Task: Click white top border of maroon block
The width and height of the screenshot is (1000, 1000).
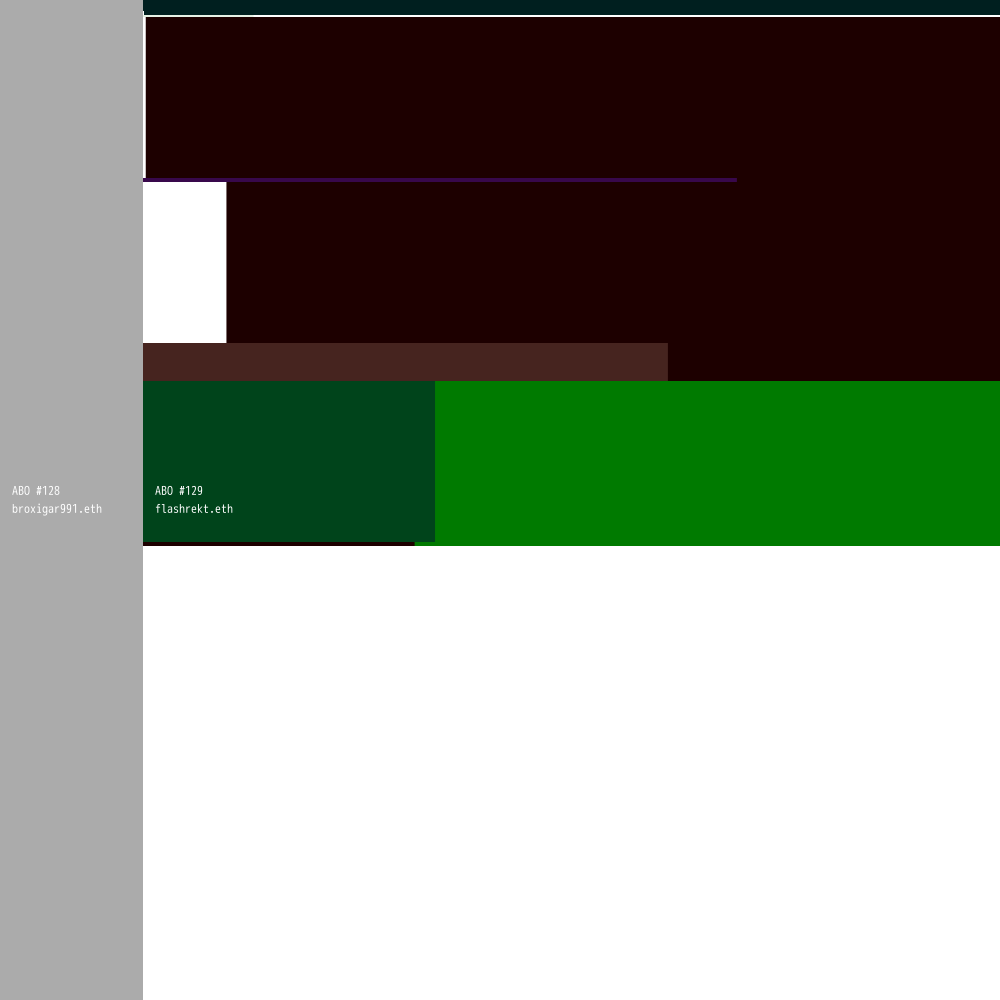Action: click(570, 16)
